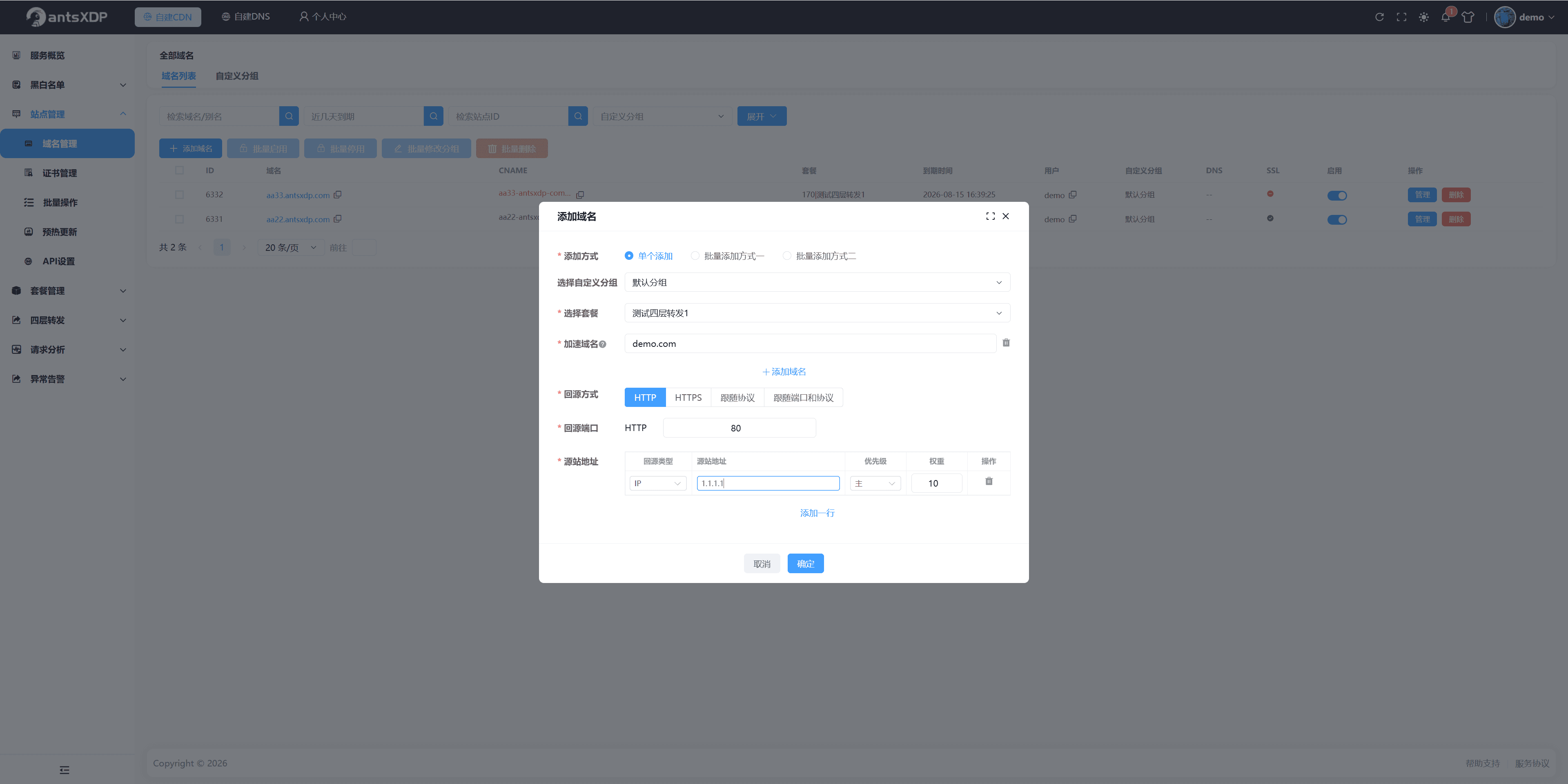Click the help icon beside 加速域名
The height and width of the screenshot is (784, 1568).
pos(603,344)
